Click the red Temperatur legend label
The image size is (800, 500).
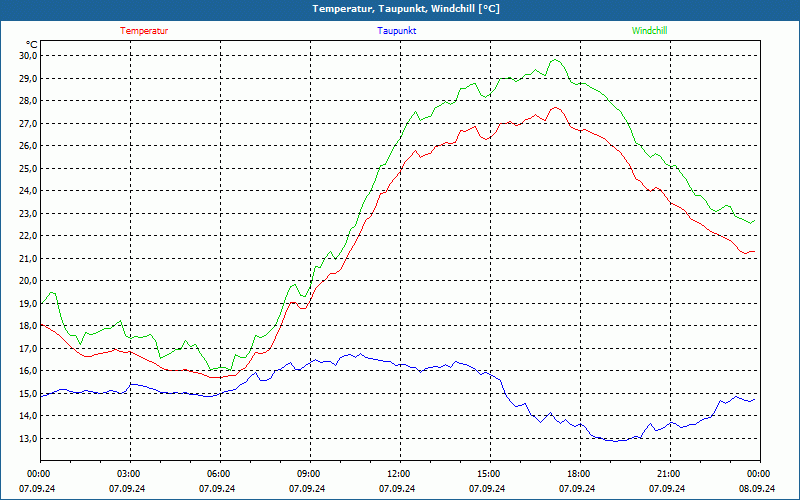point(144,31)
